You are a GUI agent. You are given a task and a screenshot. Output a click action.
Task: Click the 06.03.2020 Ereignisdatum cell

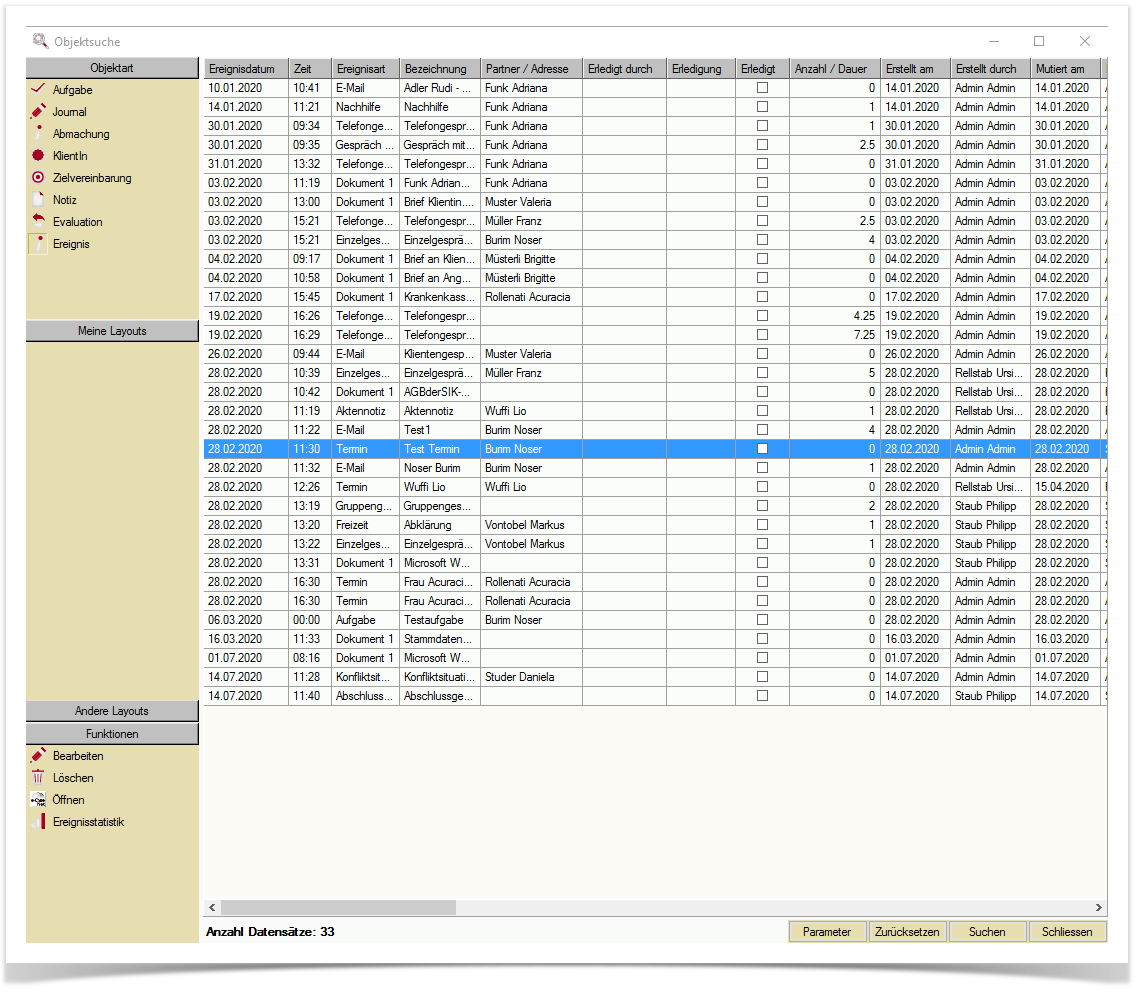coord(246,620)
